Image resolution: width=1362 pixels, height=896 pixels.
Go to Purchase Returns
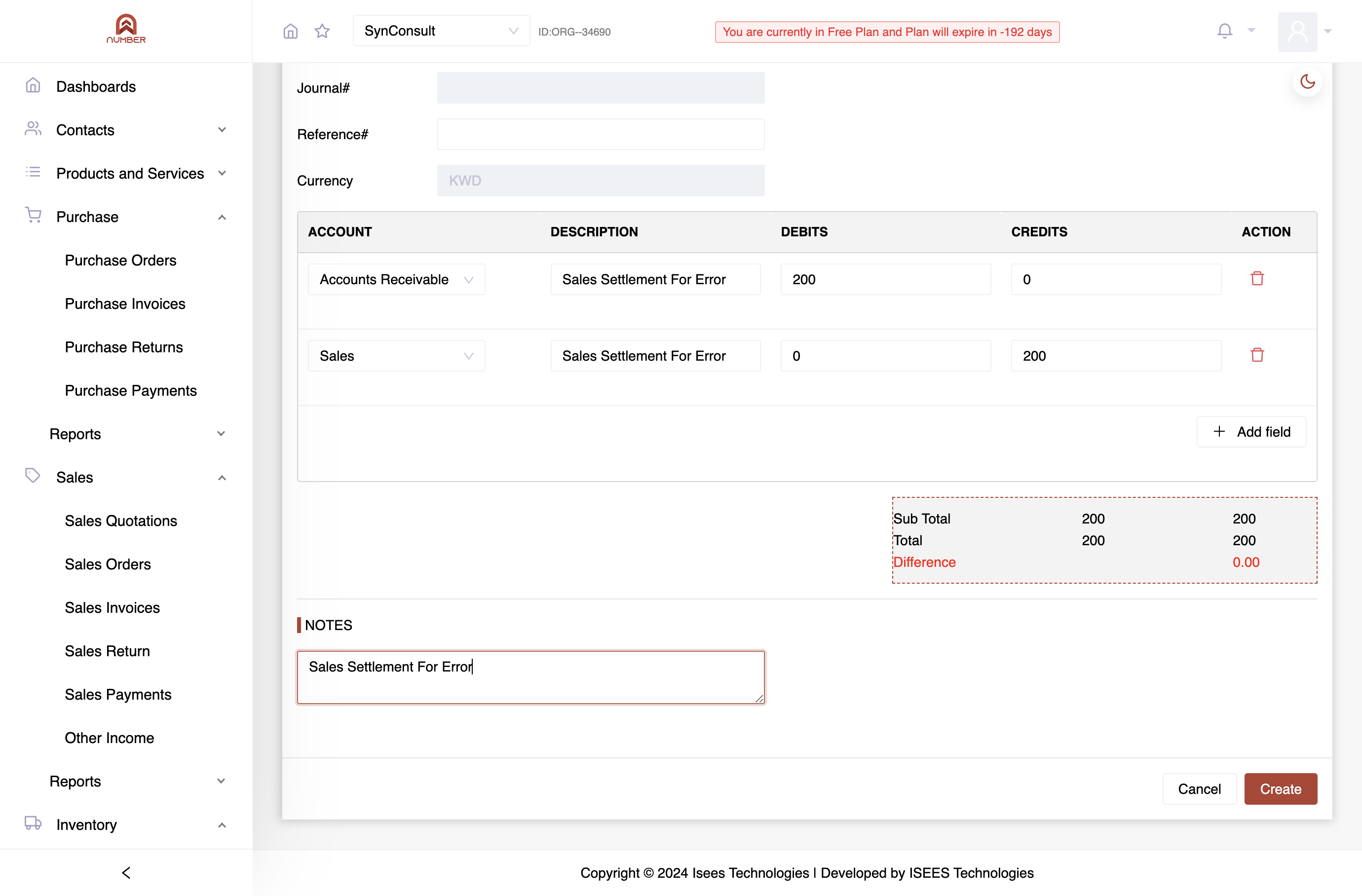(x=123, y=347)
